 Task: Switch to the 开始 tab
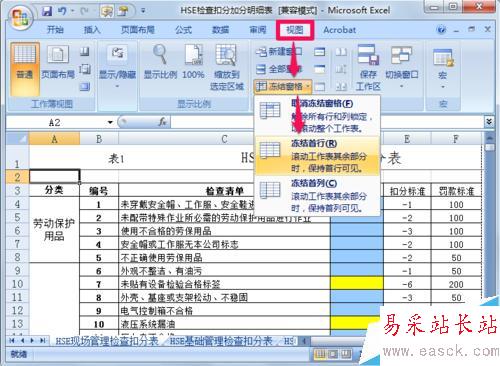pos(55,30)
